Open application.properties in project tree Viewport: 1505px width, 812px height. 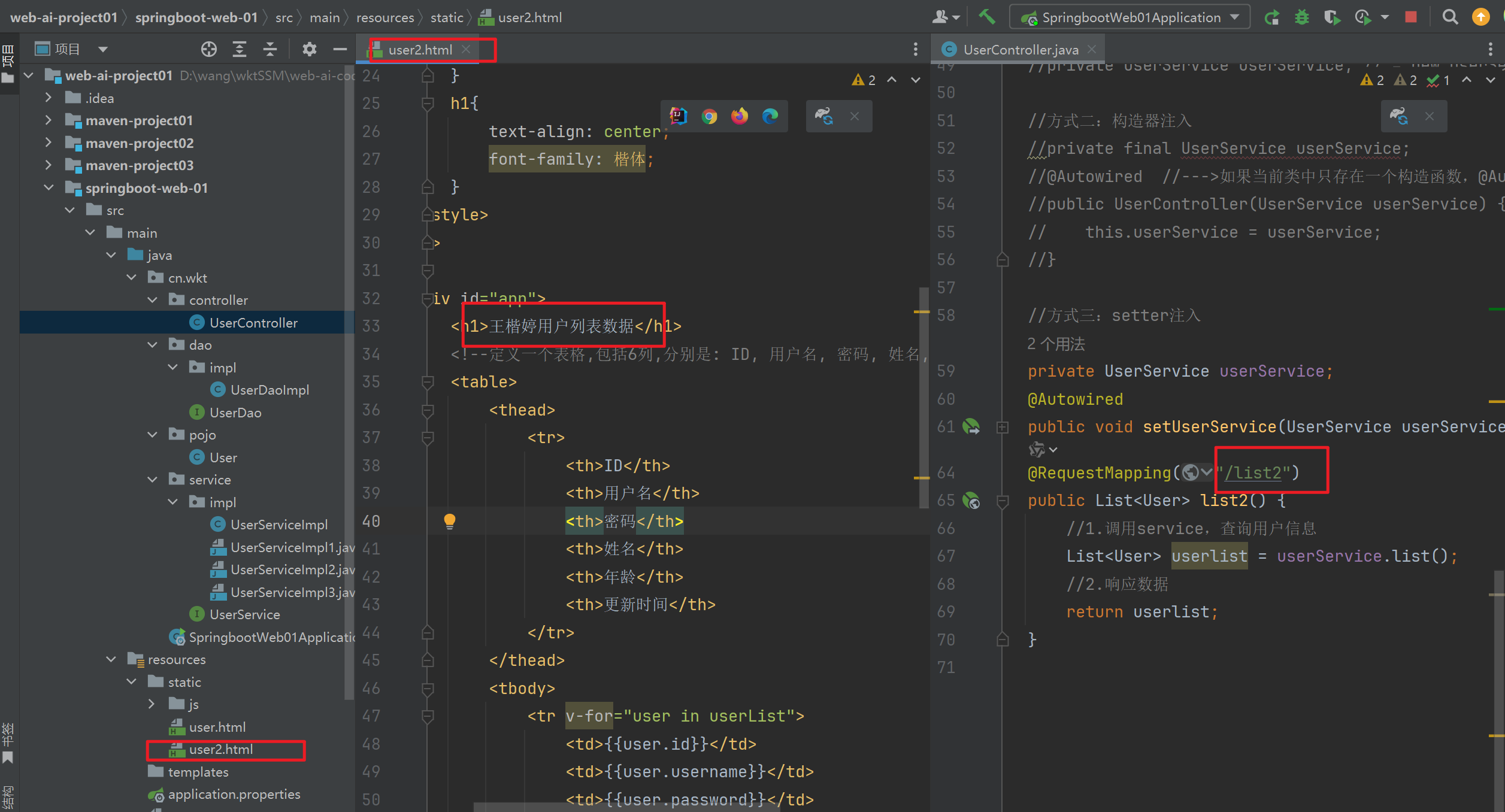pyautogui.click(x=234, y=794)
